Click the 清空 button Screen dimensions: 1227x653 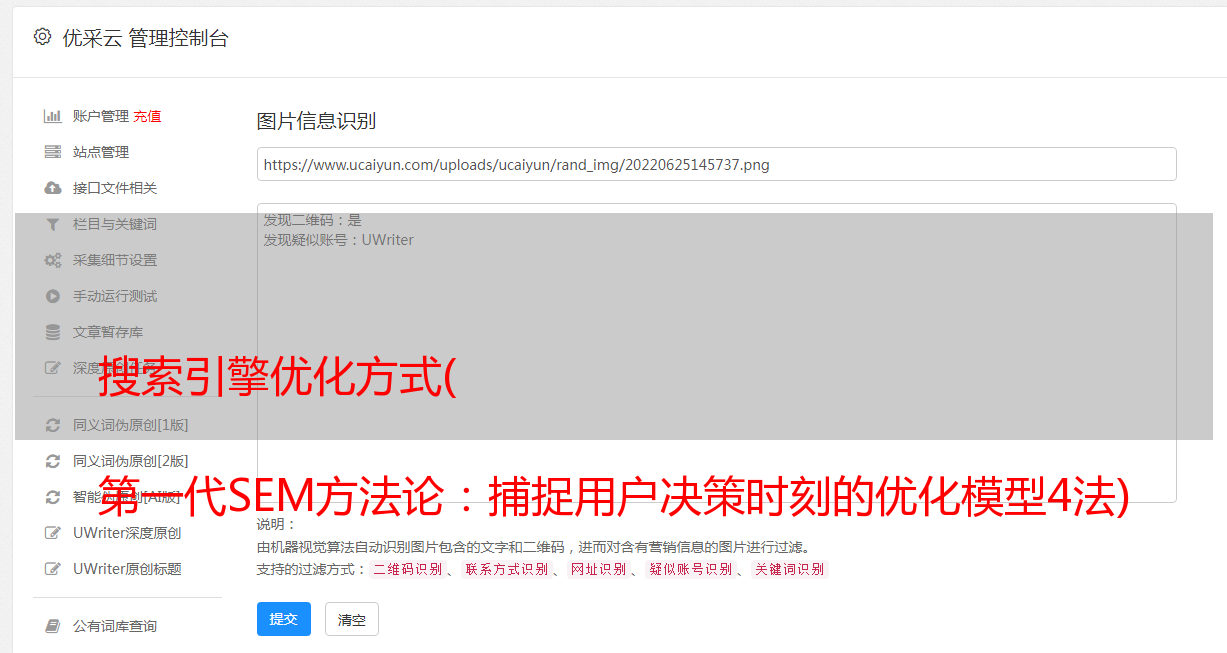click(352, 619)
